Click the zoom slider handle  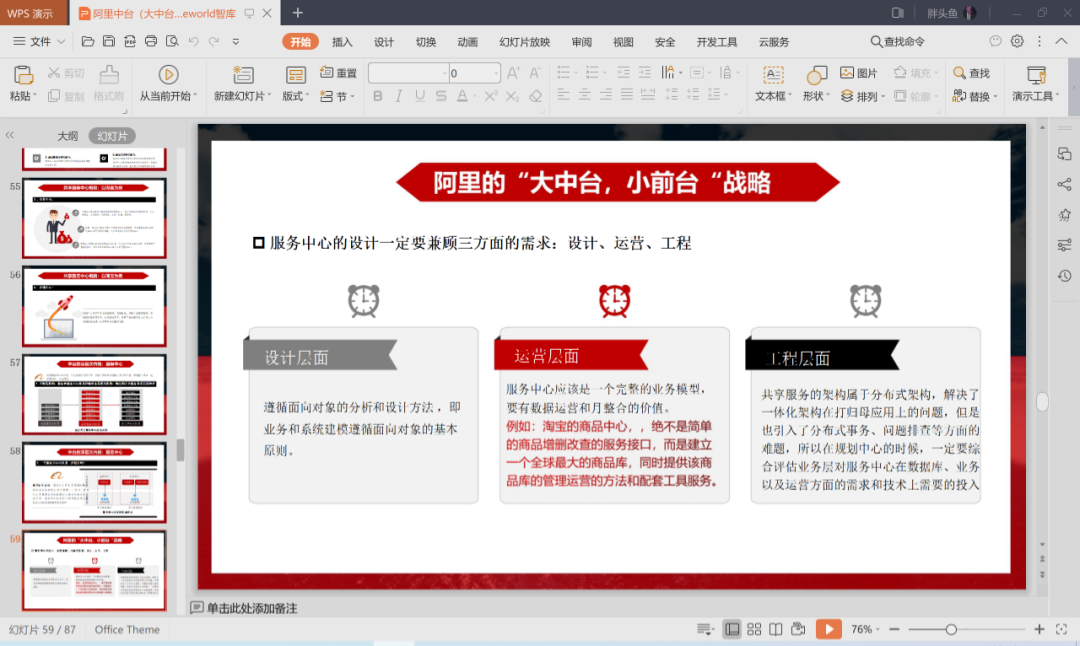pyautogui.click(x=951, y=629)
